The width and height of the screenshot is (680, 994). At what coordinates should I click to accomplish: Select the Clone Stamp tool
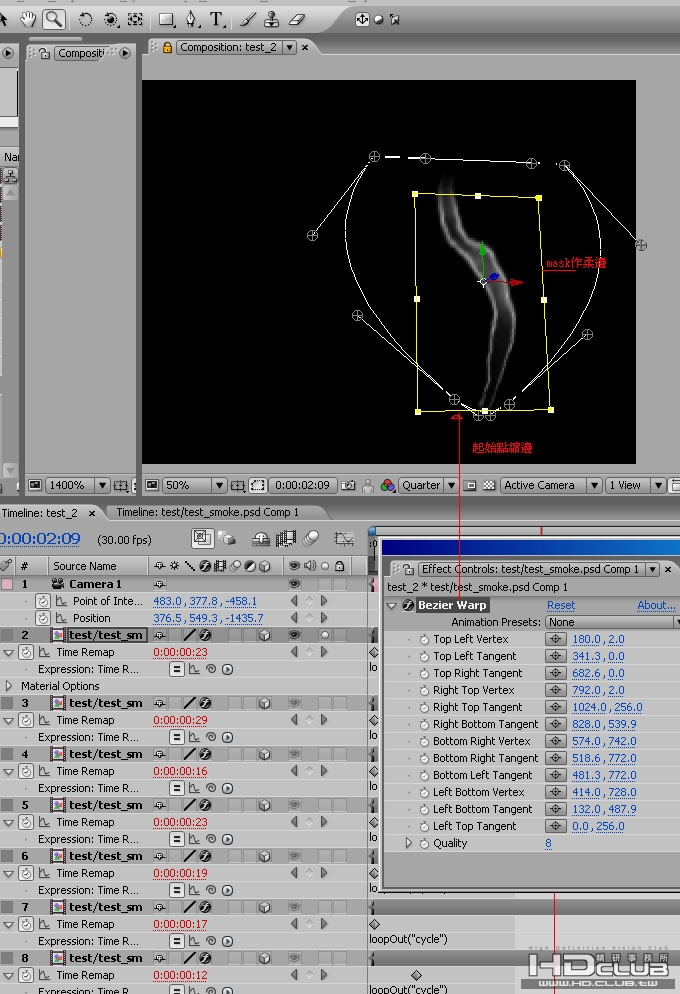[272, 20]
